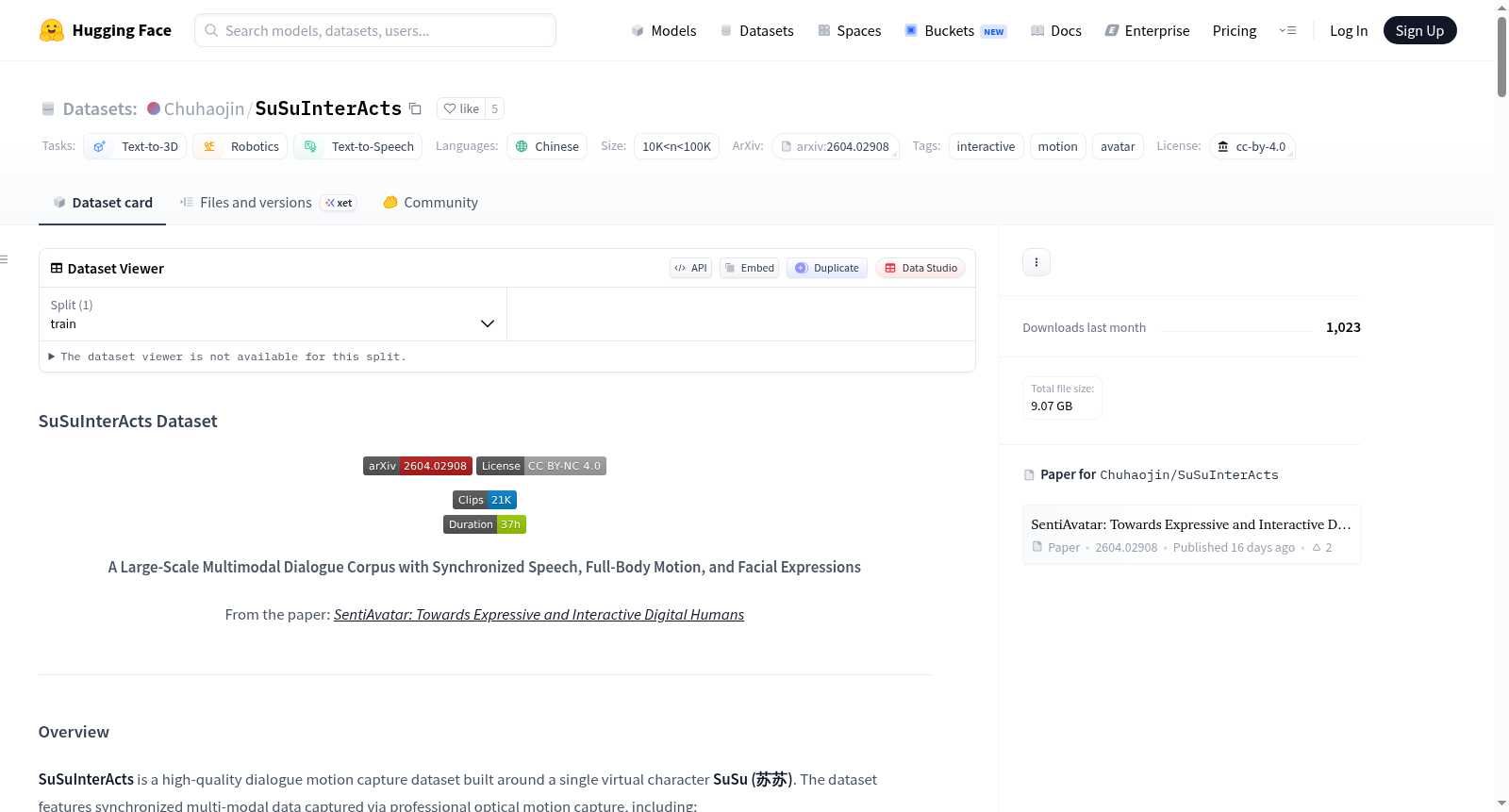Viewport: 1509px width, 812px height.
Task: Click the License CC BY-NC 4.0 badge
Action: pyautogui.click(x=541, y=466)
